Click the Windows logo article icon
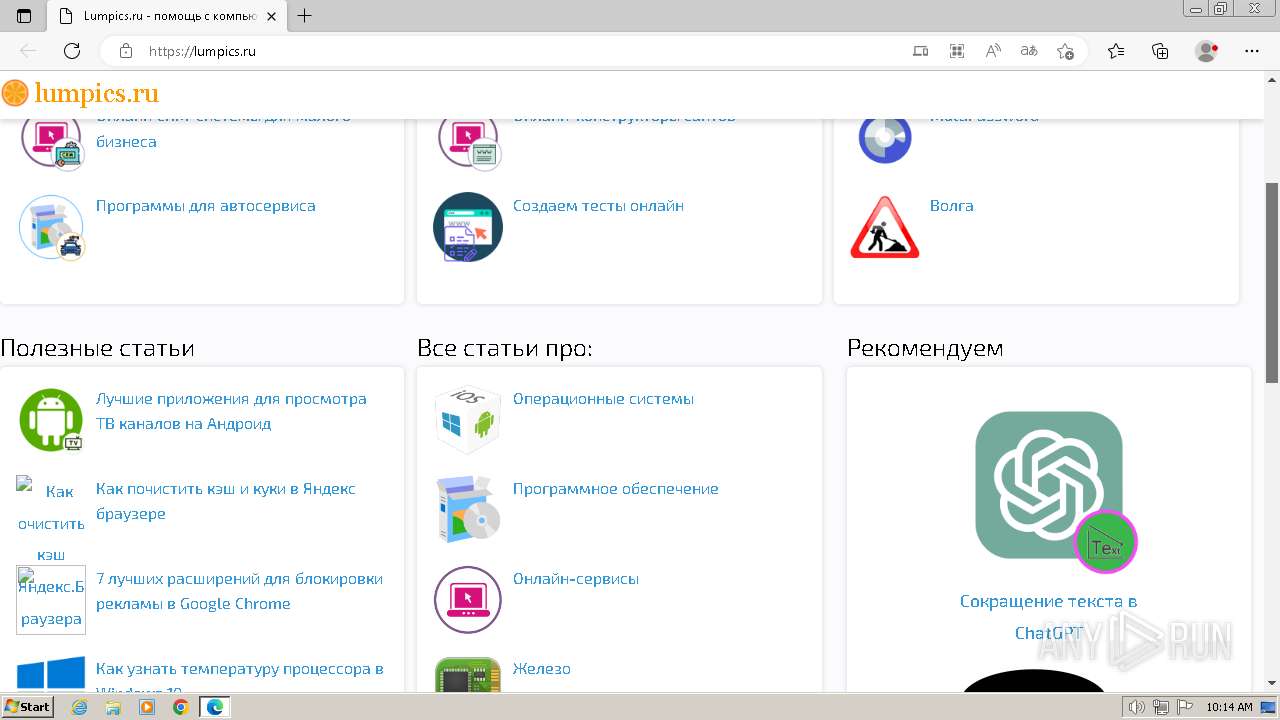1280x720 pixels. (x=51, y=674)
